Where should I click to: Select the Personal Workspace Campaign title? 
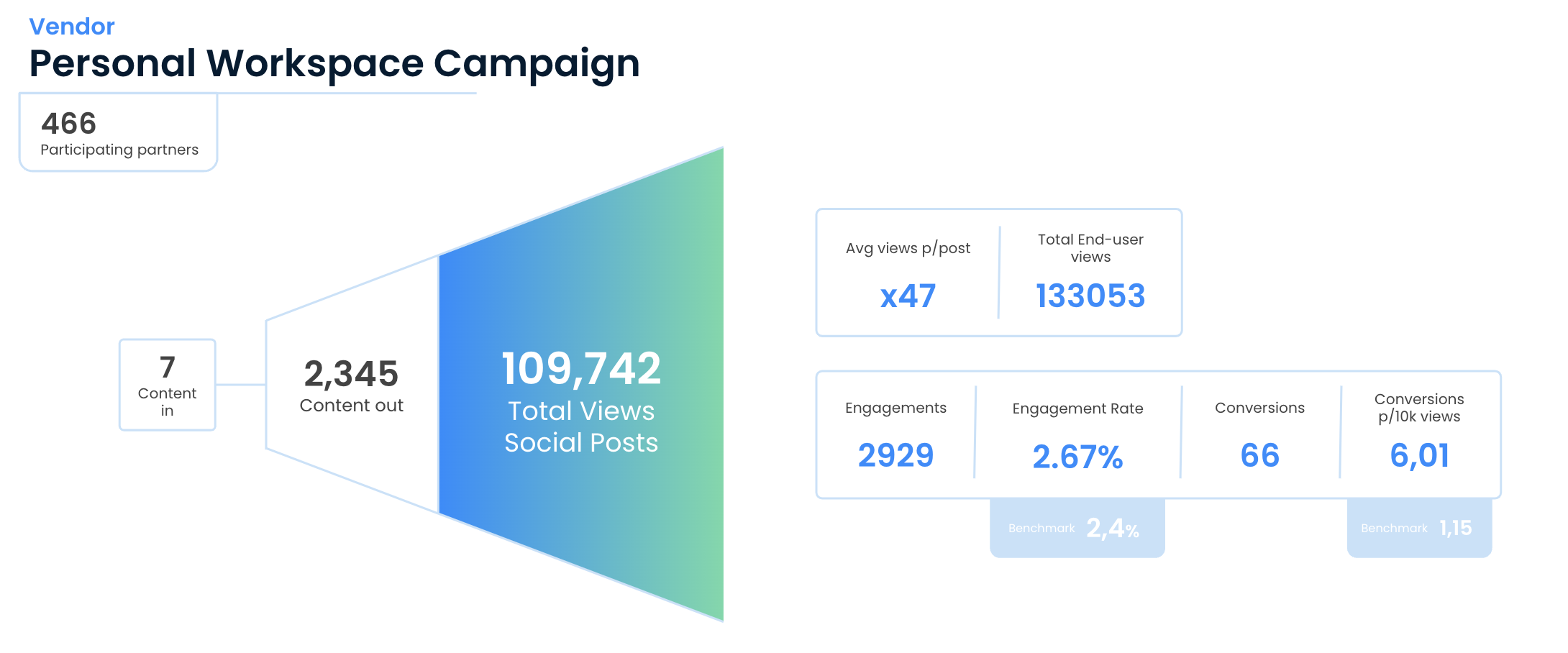333,64
